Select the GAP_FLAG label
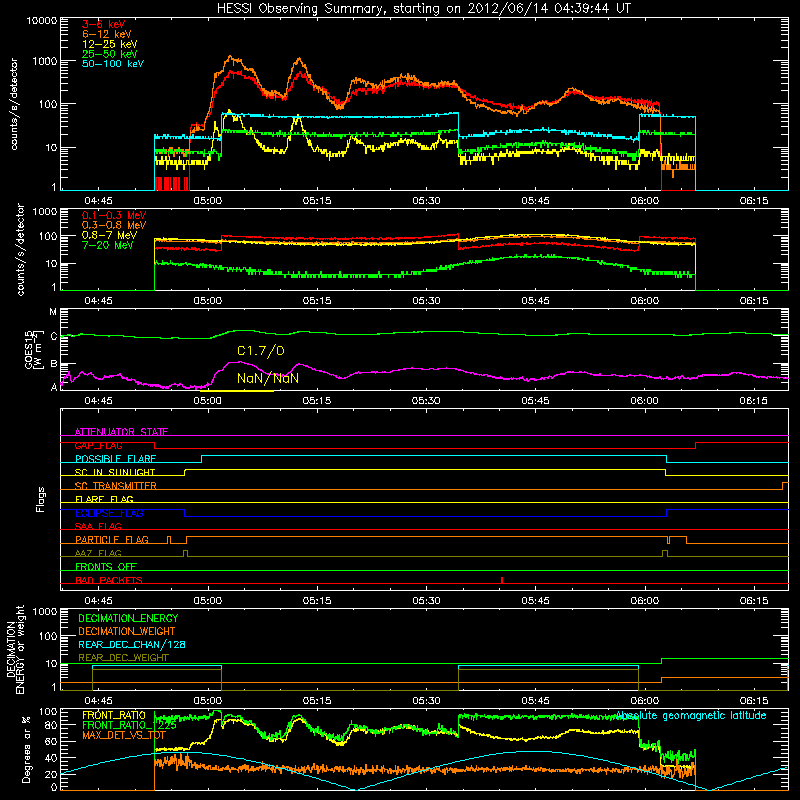 coord(98,445)
